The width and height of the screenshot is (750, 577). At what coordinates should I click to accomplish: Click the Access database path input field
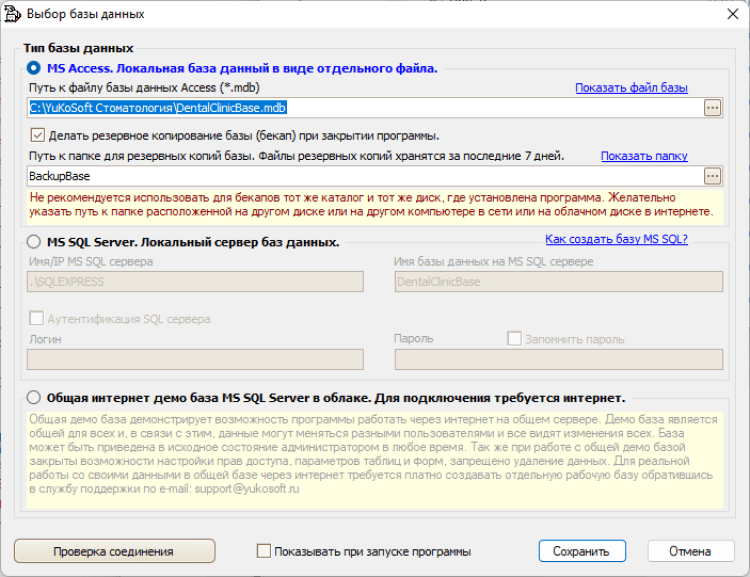(365, 108)
